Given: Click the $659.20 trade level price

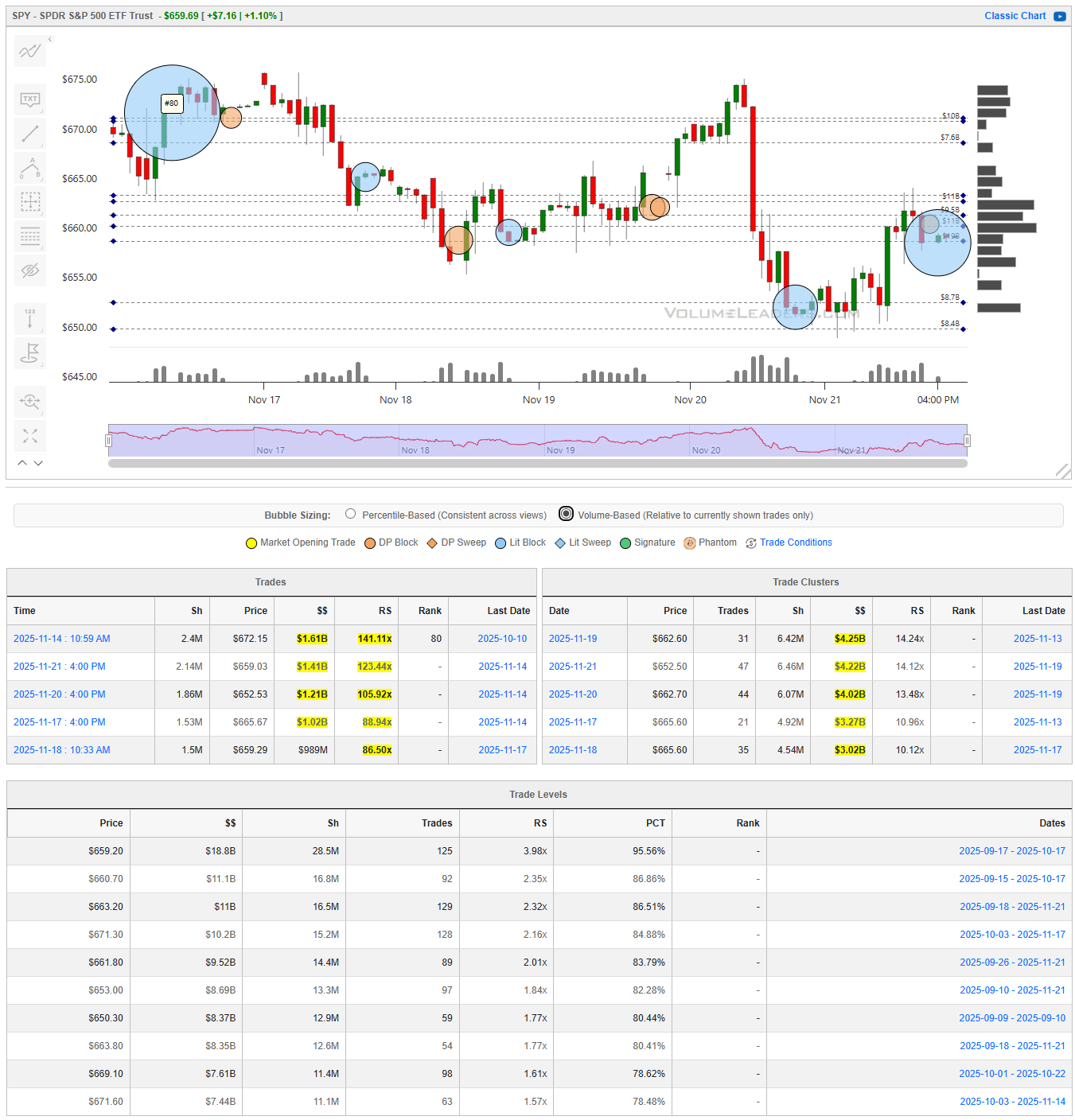Looking at the screenshot, I should click(106, 851).
